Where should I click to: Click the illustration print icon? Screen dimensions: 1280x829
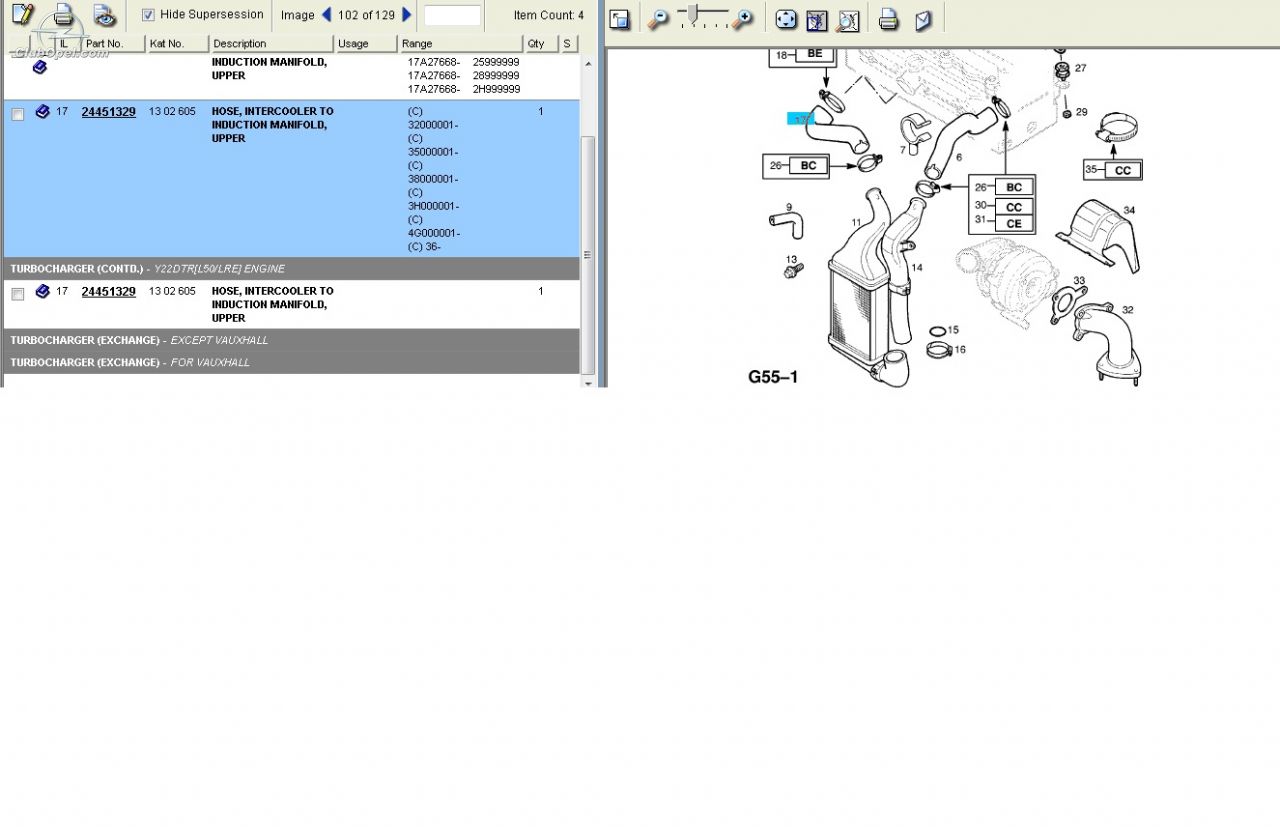pos(889,19)
